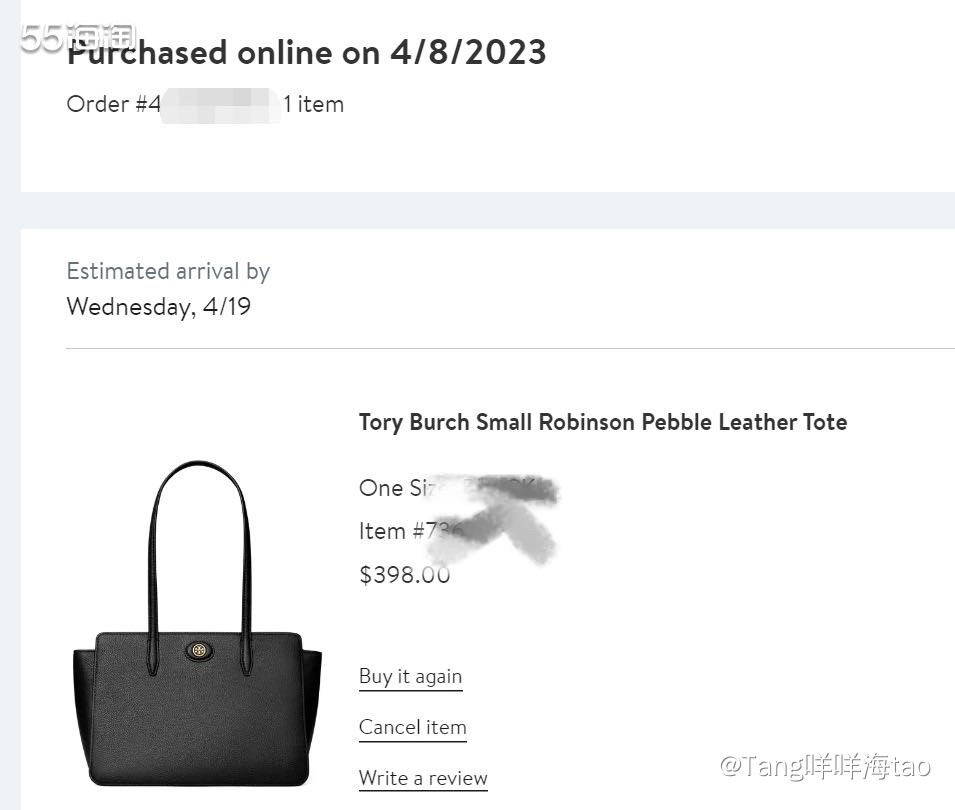
Task: Select the Cancel item link
Action: coord(412,728)
